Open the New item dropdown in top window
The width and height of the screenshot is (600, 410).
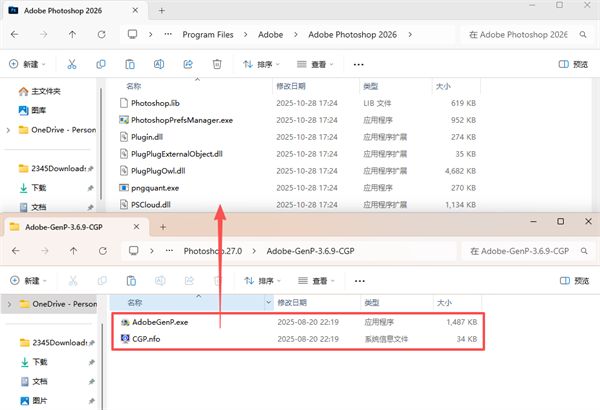27,64
